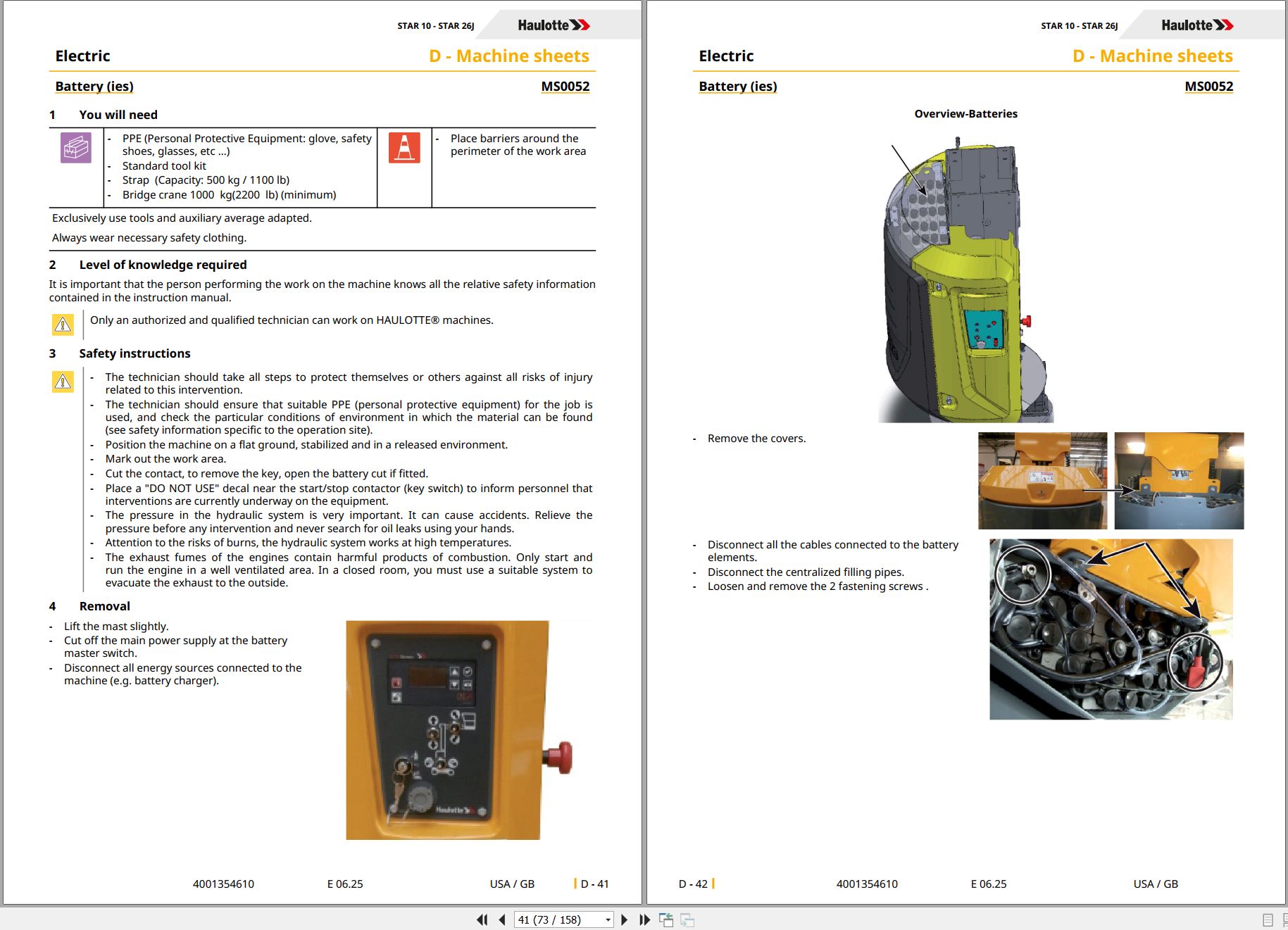Image resolution: width=1288 pixels, height=930 pixels.
Task: Click the 'Place barriers around the' text
Action: [514, 139]
